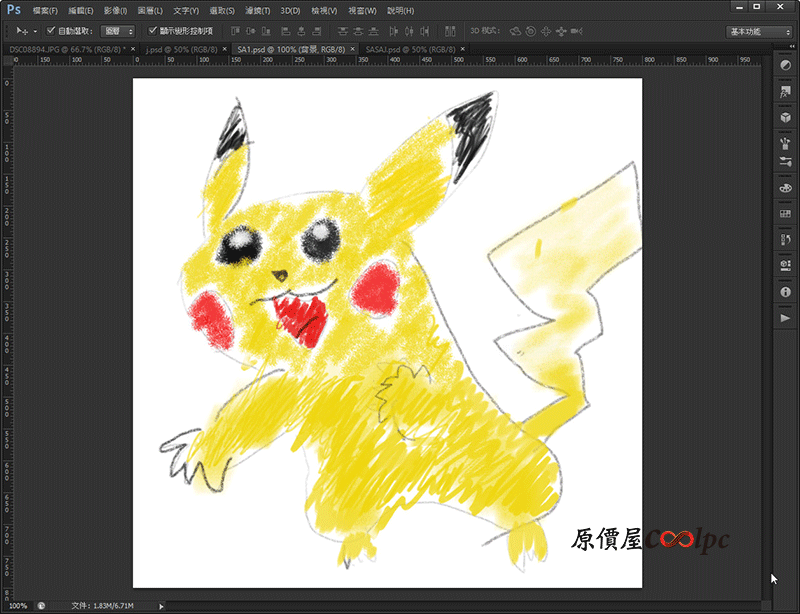Distribute bottom edges of layers
This screenshot has height=614, width=800.
pyautogui.click(x=373, y=31)
